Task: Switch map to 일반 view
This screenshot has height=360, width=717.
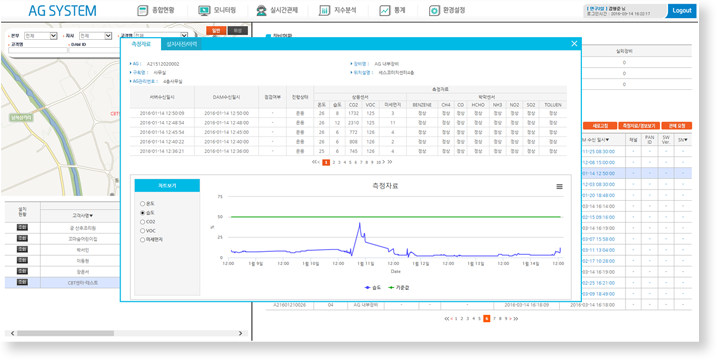Action: click(x=216, y=30)
